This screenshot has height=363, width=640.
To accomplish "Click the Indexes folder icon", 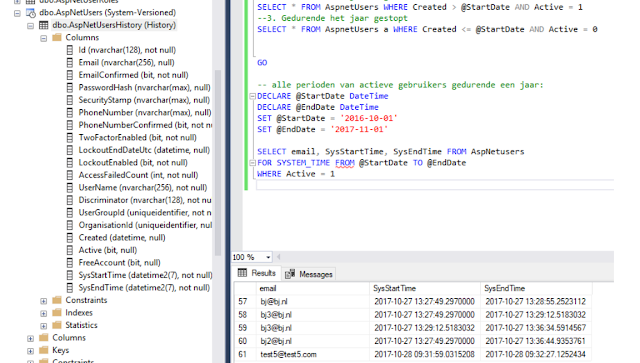I will pyautogui.click(x=57, y=313).
